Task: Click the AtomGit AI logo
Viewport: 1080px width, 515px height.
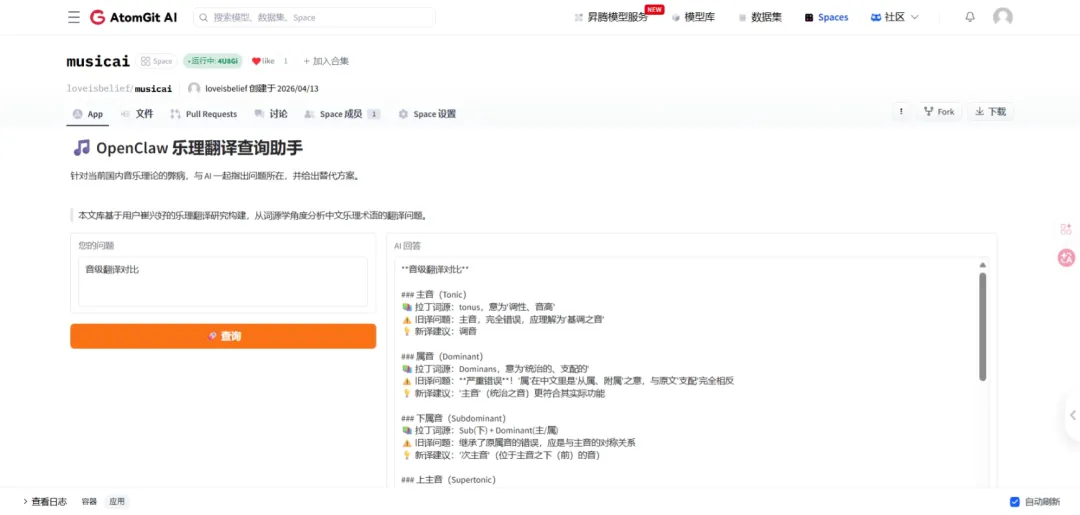Action: click(x=134, y=17)
